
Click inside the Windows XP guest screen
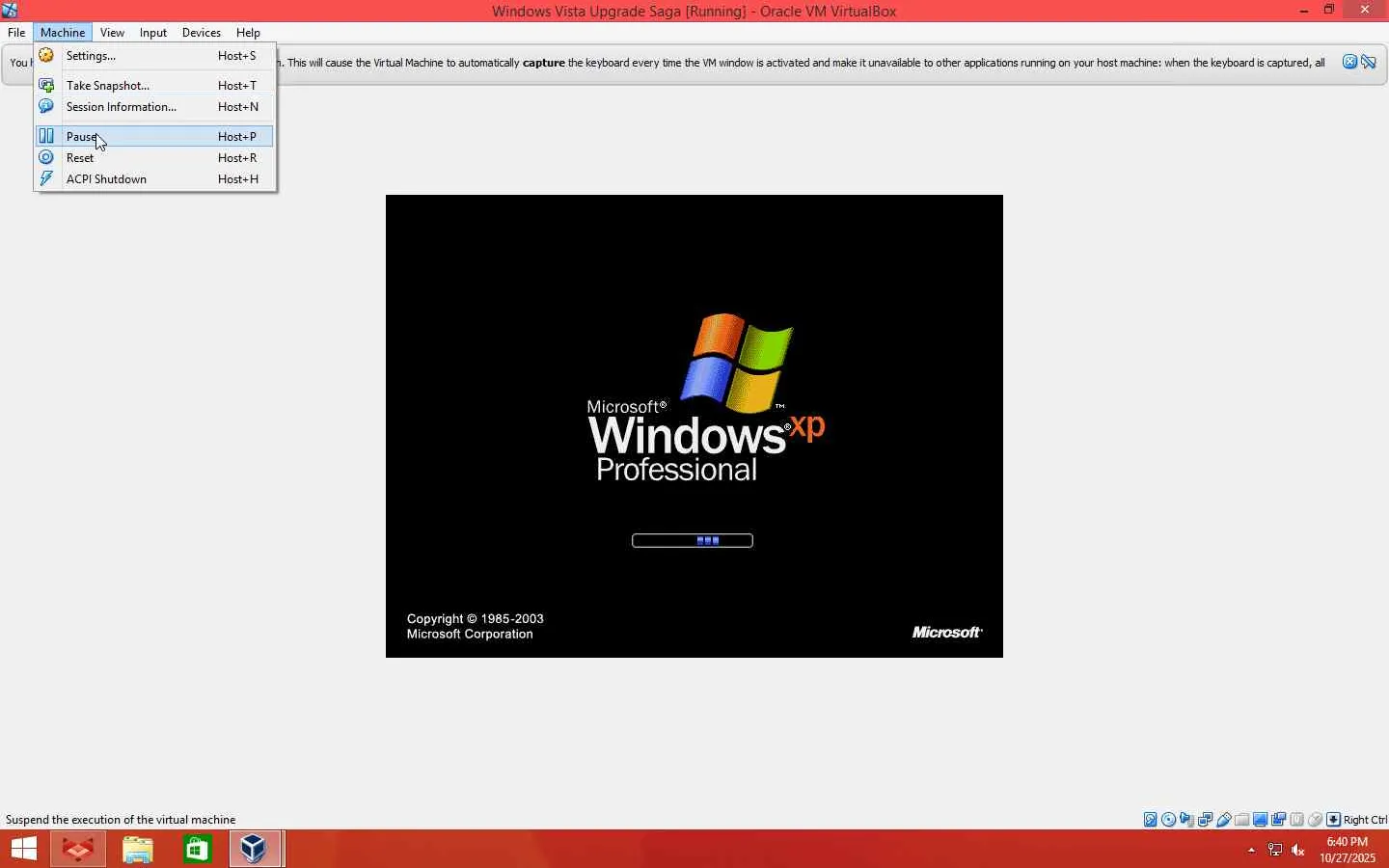tap(694, 426)
